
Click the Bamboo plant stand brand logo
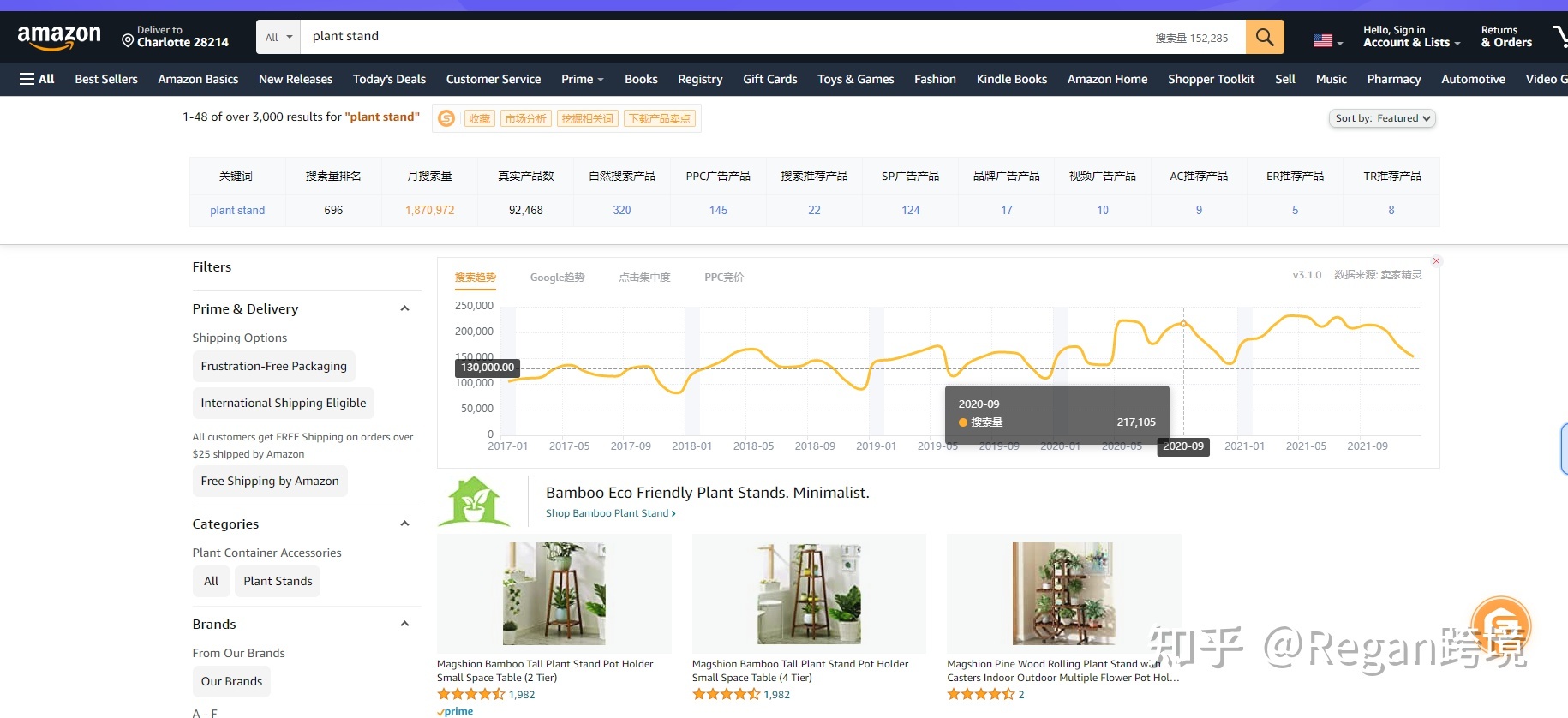475,501
